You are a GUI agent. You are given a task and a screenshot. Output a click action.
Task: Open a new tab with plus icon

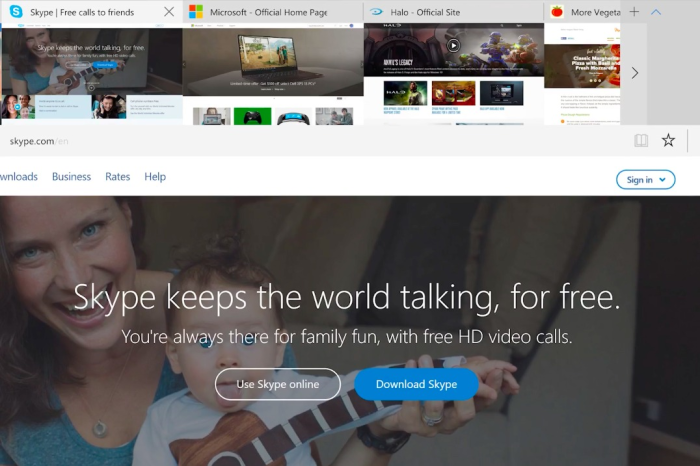point(634,12)
